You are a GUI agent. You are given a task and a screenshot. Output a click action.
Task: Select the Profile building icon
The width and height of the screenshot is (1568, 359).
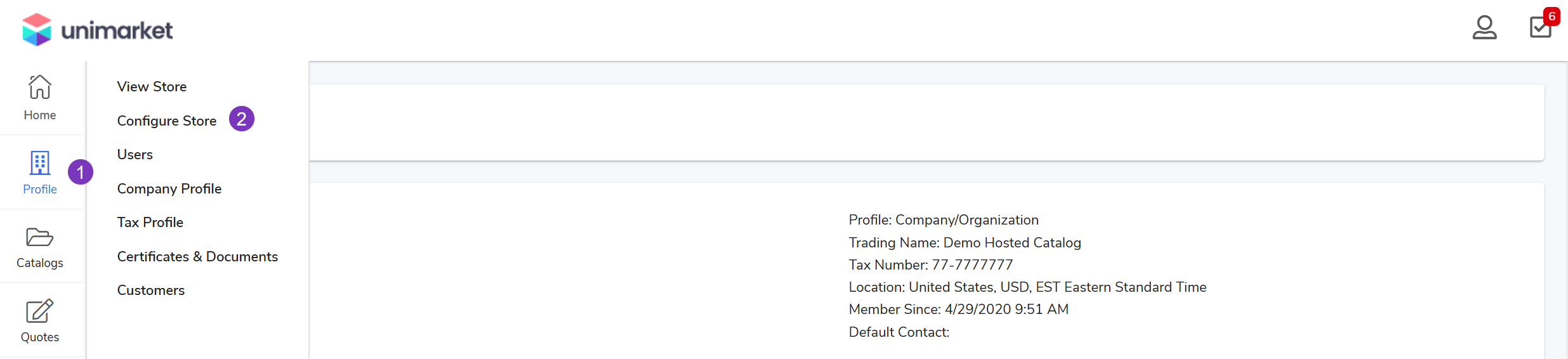point(40,164)
